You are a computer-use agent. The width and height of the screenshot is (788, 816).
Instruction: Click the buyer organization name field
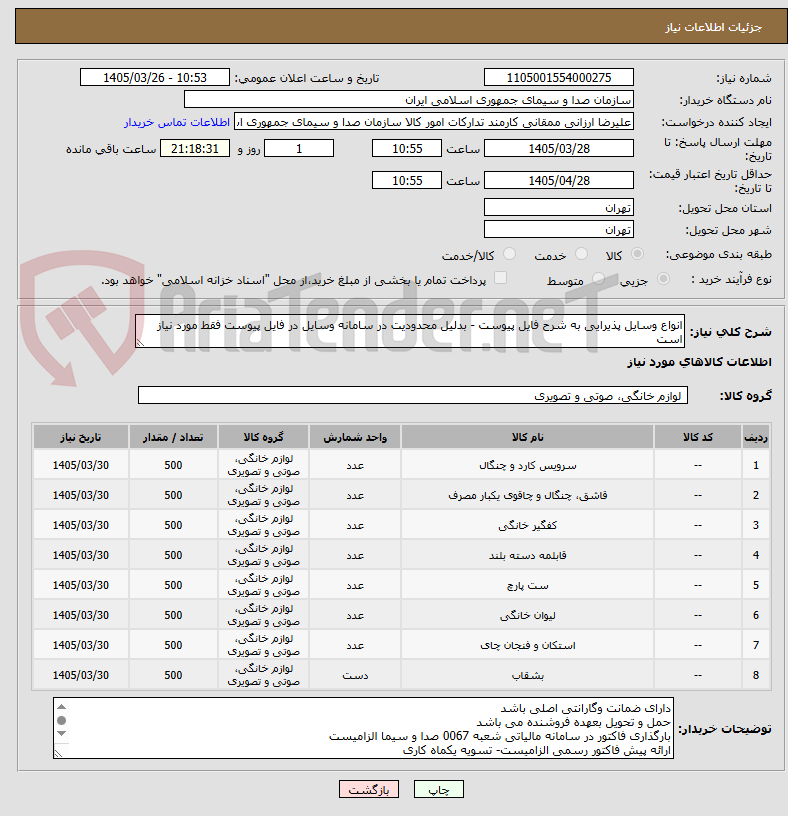pyautogui.click(x=409, y=99)
